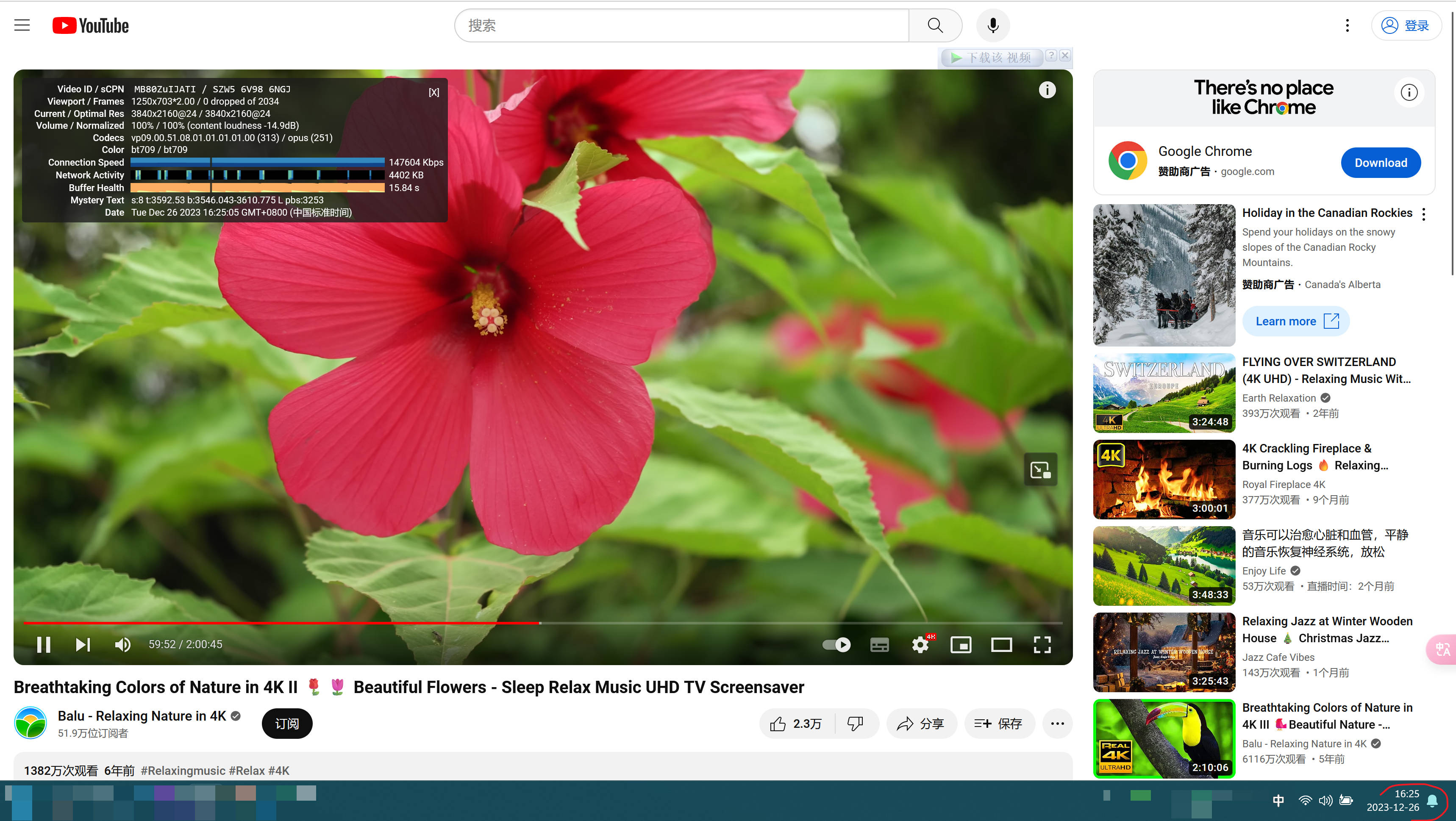Skip to the next video
This screenshot has width=1456, height=821.
(x=83, y=644)
